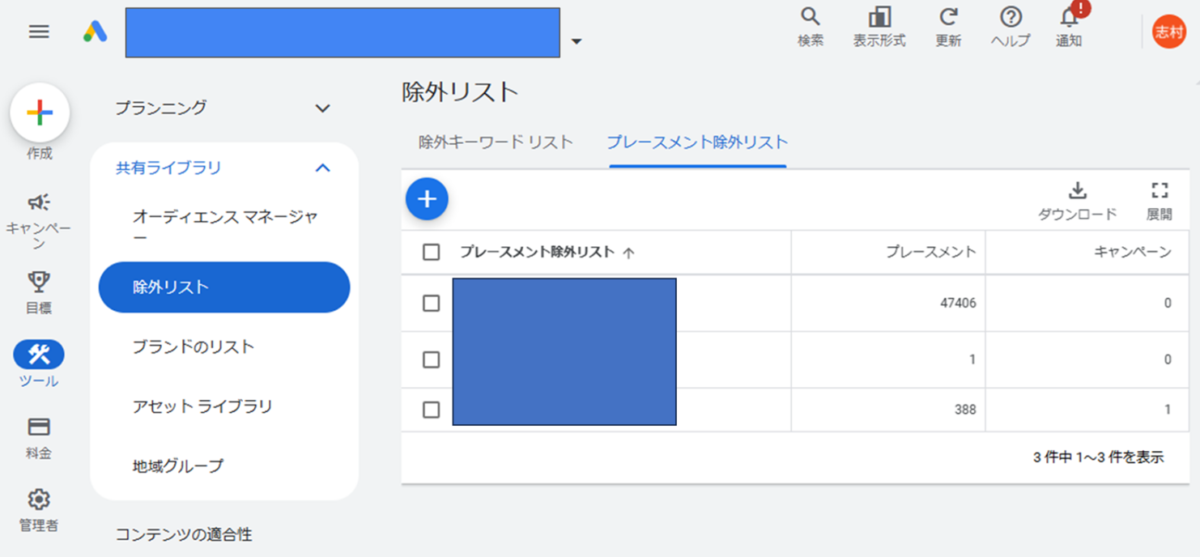The image size is (1200, 557).
Task: Click the 展開 expand fullscreen icon
Action: [x=1160, y=191]
